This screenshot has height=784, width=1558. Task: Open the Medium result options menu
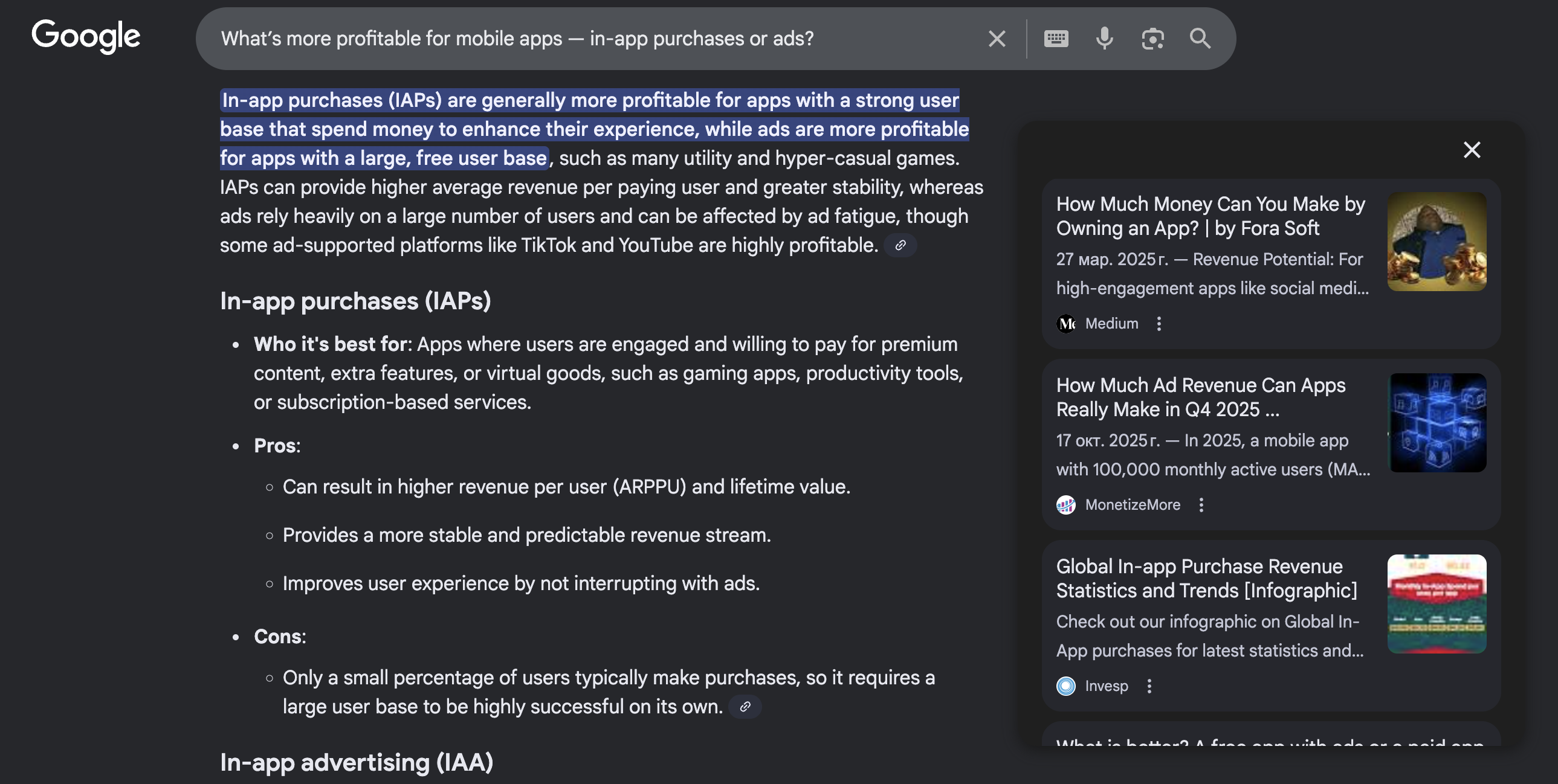[1159, 324]
